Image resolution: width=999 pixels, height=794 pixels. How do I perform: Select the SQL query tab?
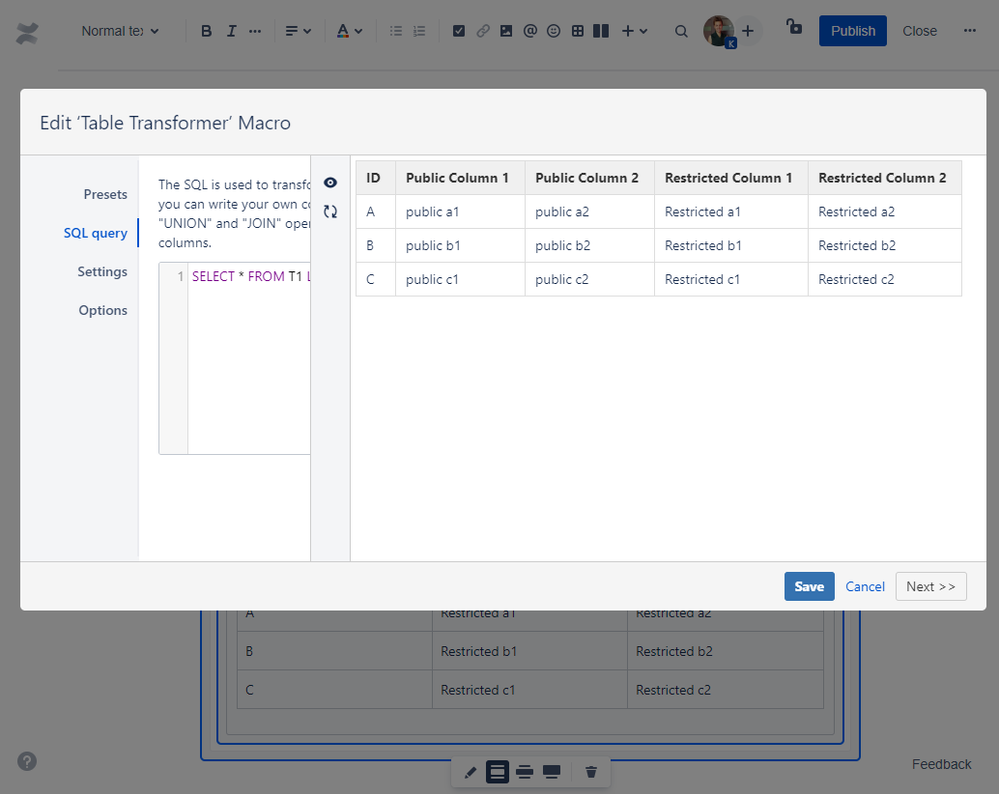point(96,233)
